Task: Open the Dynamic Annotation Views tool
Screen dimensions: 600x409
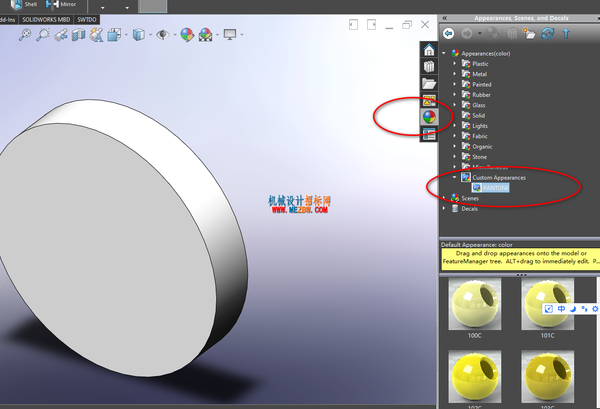Action: point(96,35)
